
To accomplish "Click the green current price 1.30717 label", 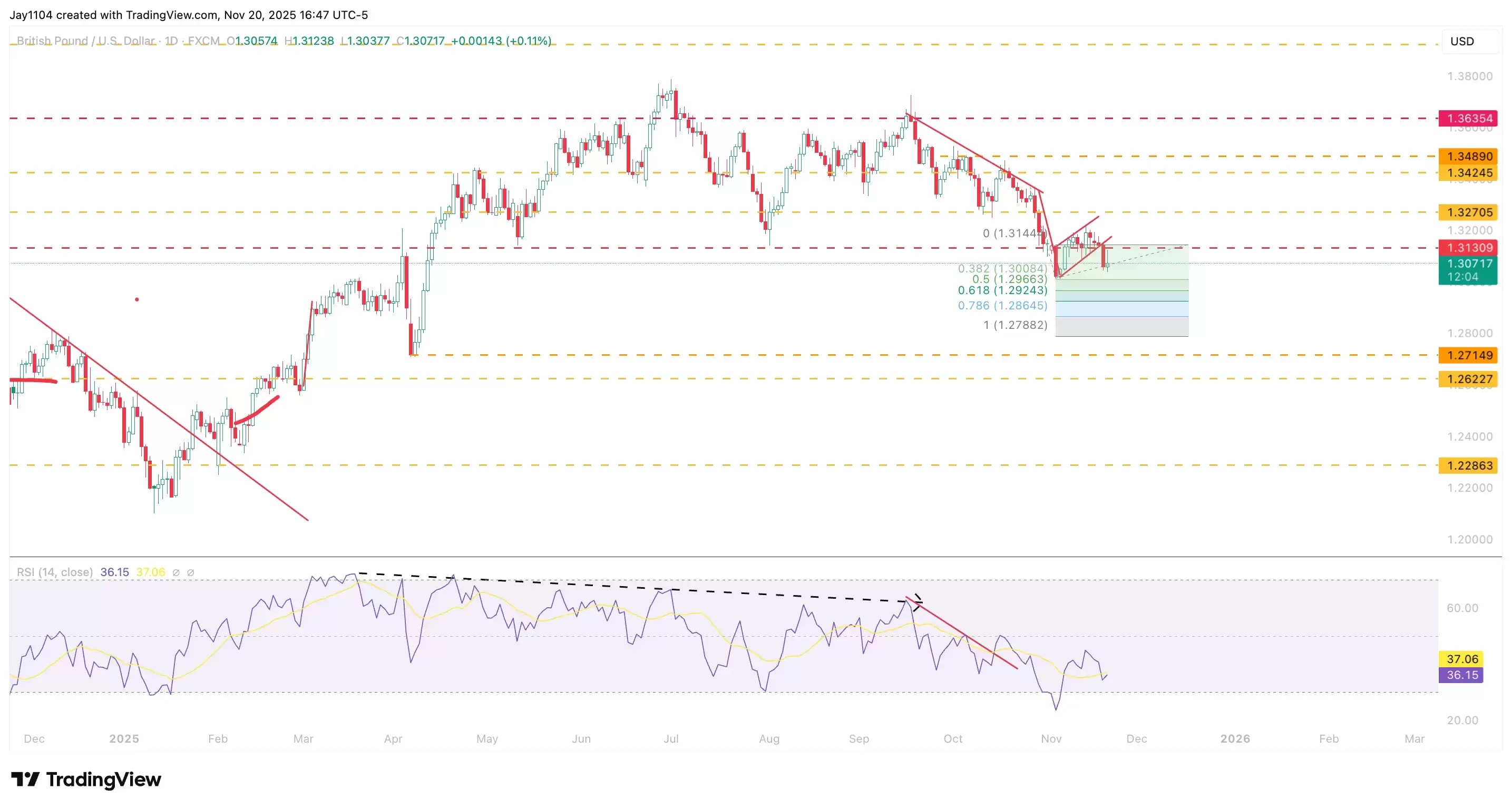I will (x=1467, y=264).
